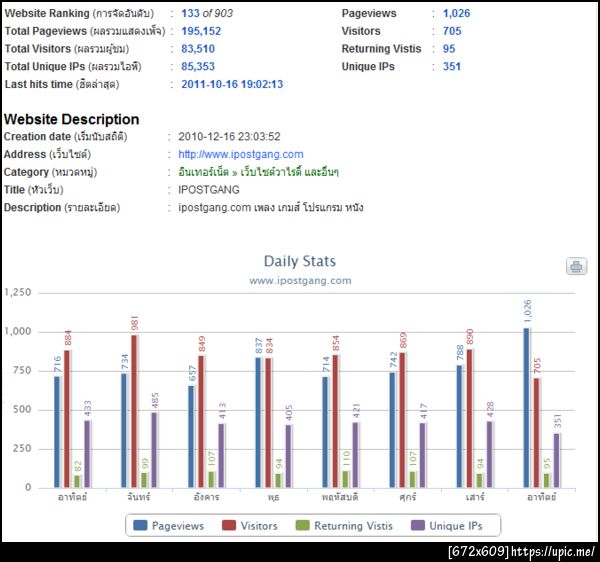Viewport: 600px width, 562px height.
Task: Click the 657 pageviews bar
Action: pyautogui.click(x=191, y=437)
